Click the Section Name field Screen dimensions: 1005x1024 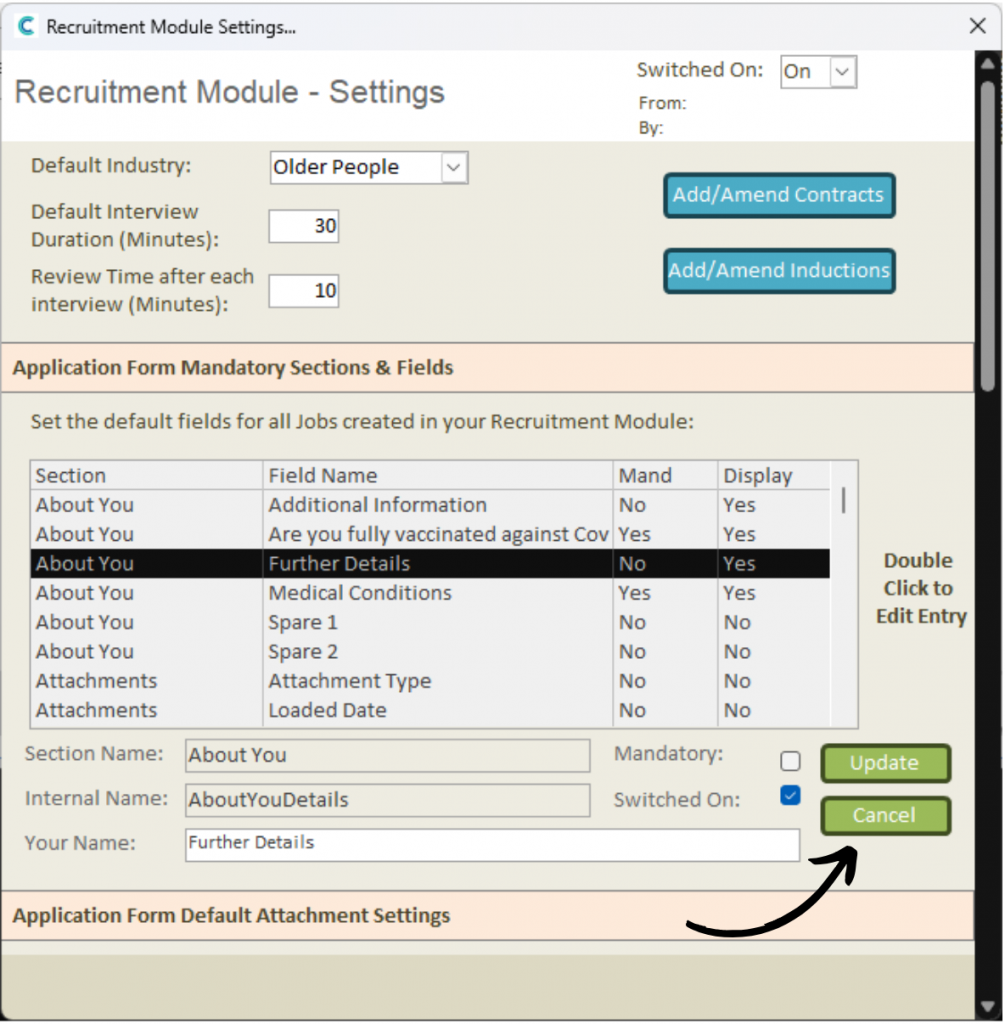(x=387, y=755)
